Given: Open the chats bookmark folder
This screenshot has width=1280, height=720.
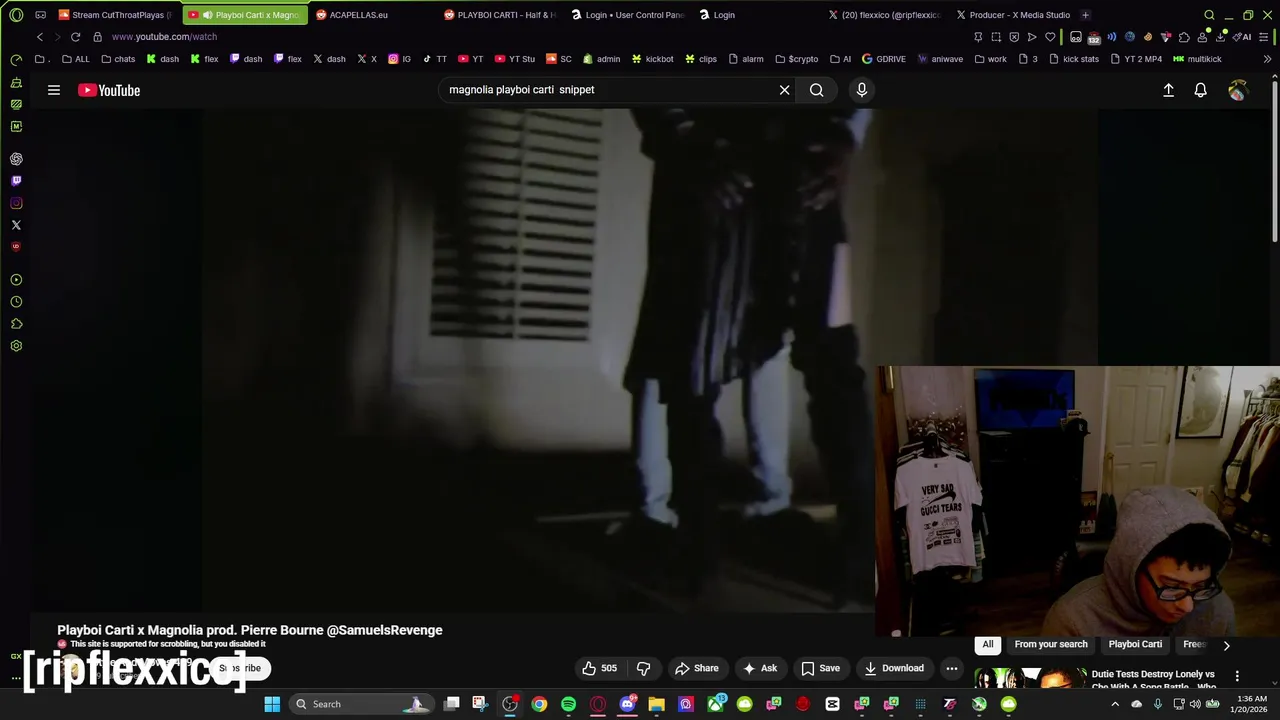Looking at the screenshot, I should [x=118, y=59].
